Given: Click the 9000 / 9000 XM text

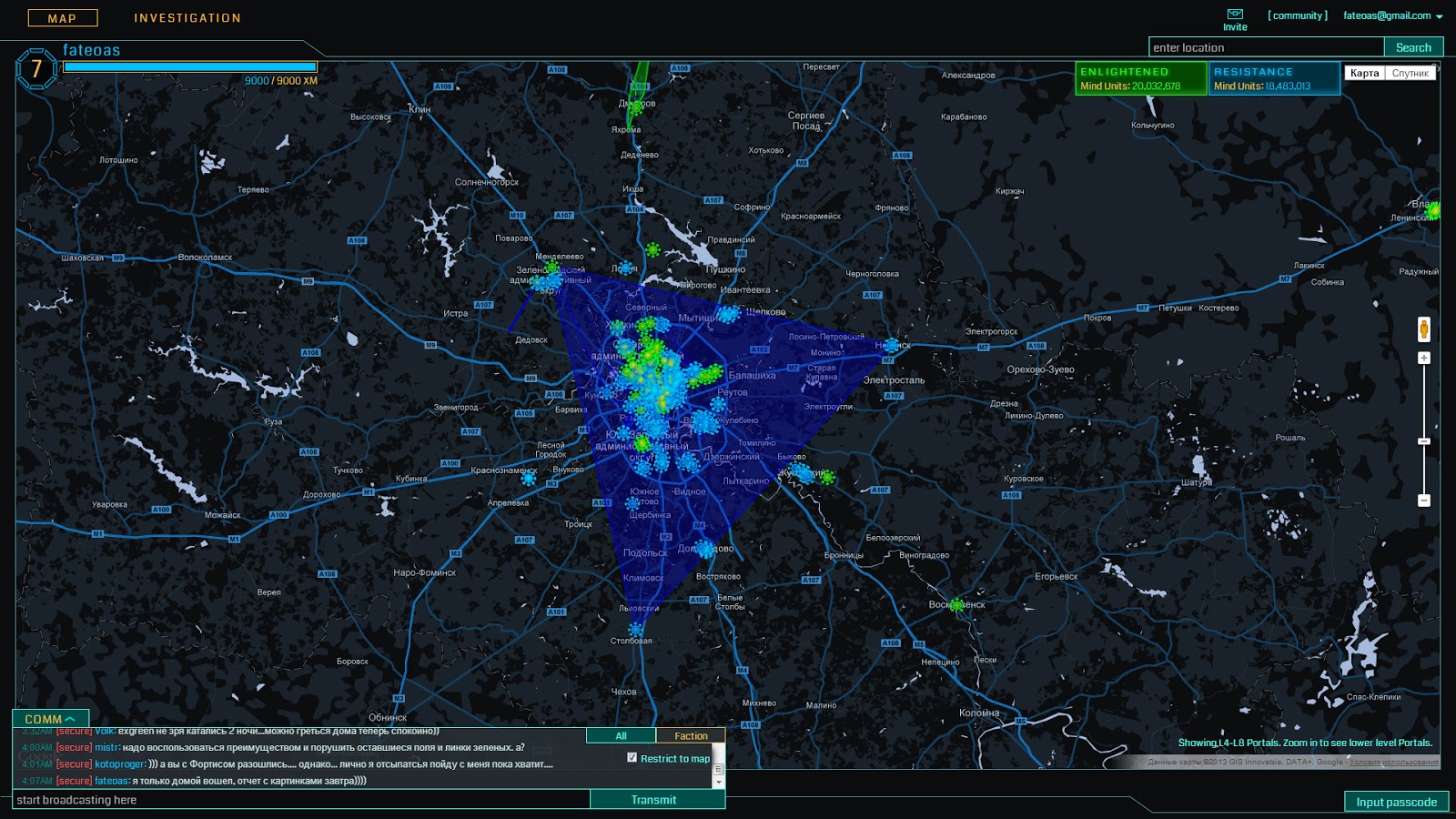Looking at the screenshot, I should (281, 80).
